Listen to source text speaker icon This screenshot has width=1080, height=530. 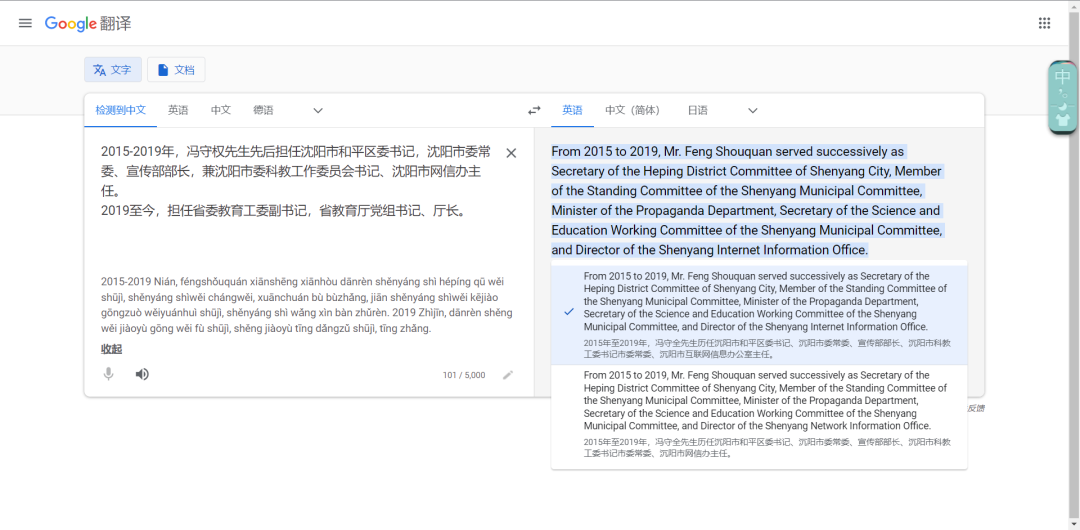pyautogui.click(x=142, y=374)
